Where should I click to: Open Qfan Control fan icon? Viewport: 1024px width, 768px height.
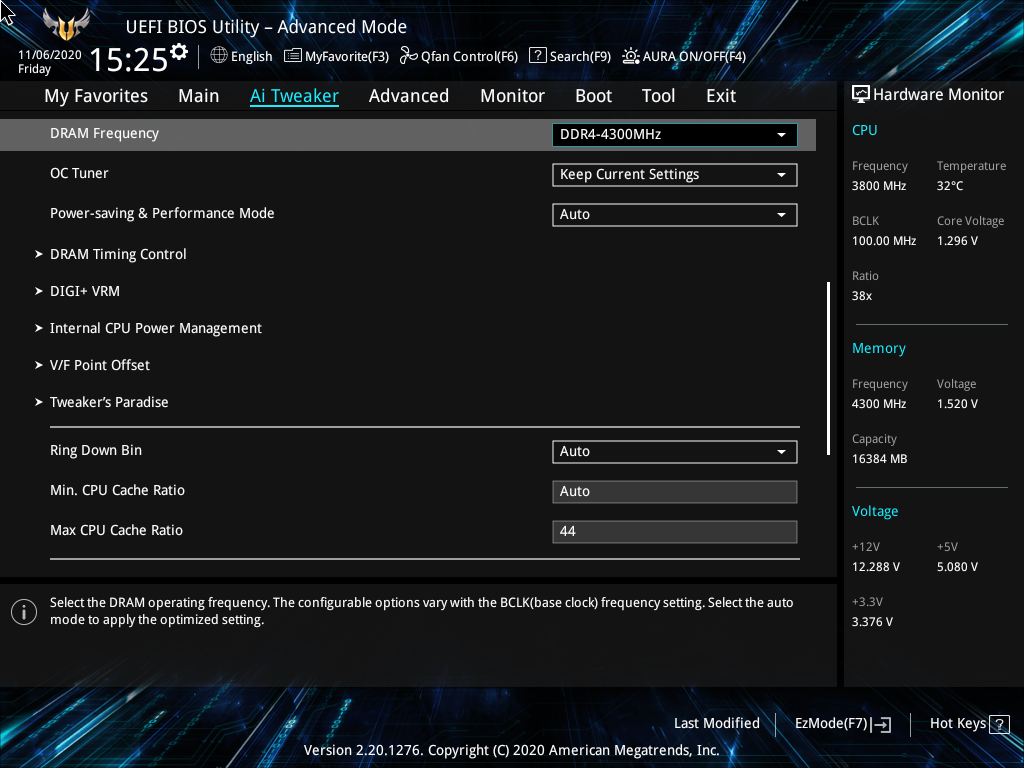(409, 56)
